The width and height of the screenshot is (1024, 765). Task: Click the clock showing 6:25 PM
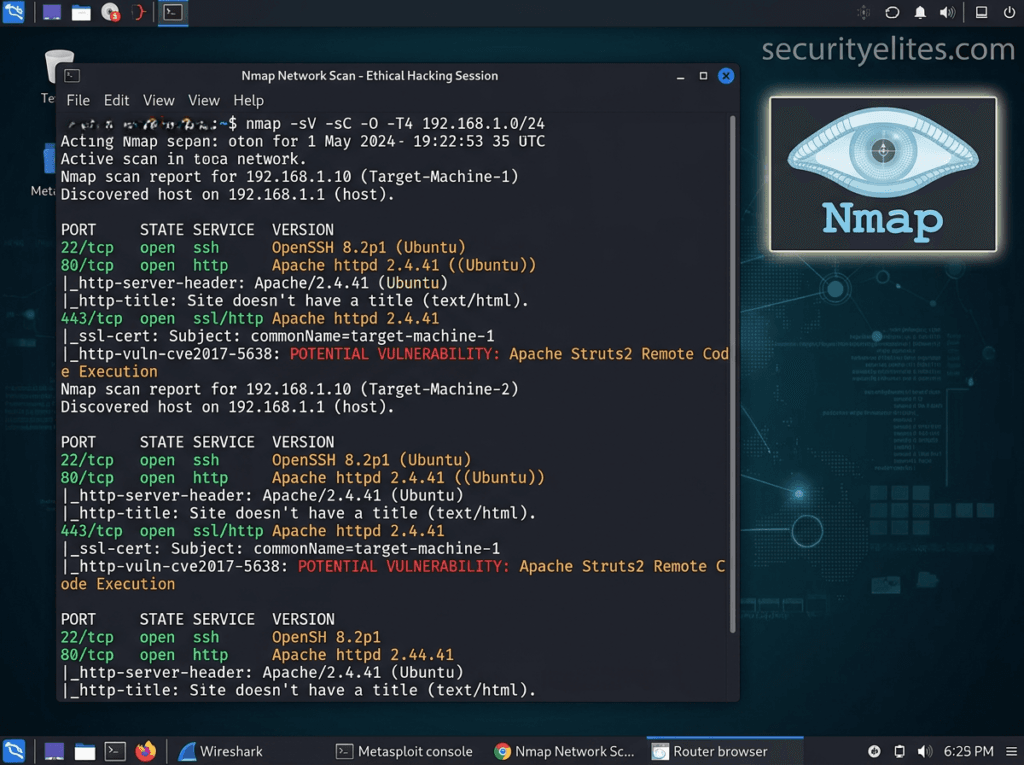pos(968,751)
